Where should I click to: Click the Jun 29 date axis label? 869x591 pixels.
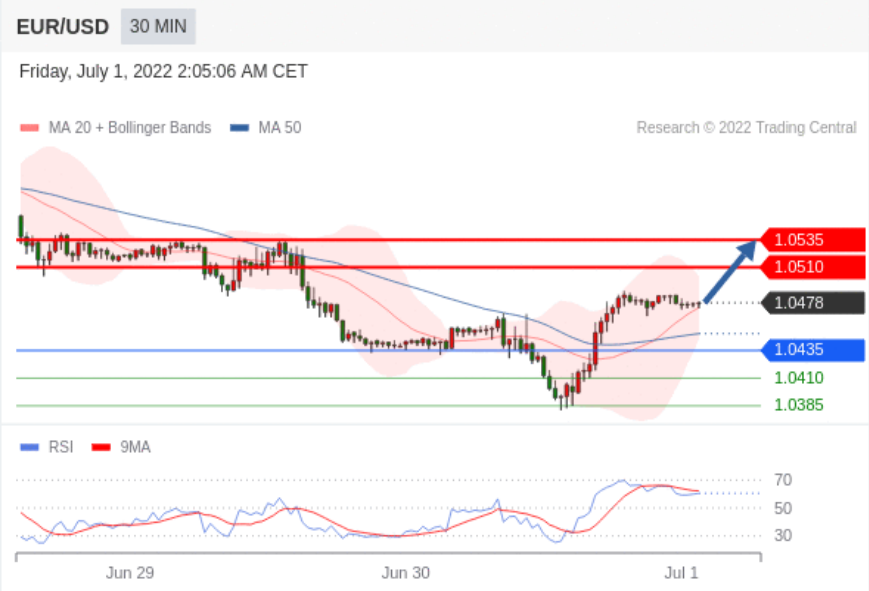(x=130, y=573)
